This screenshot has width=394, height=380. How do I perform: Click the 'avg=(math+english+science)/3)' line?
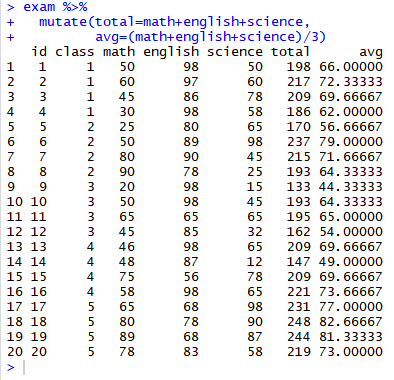point(211,37)
